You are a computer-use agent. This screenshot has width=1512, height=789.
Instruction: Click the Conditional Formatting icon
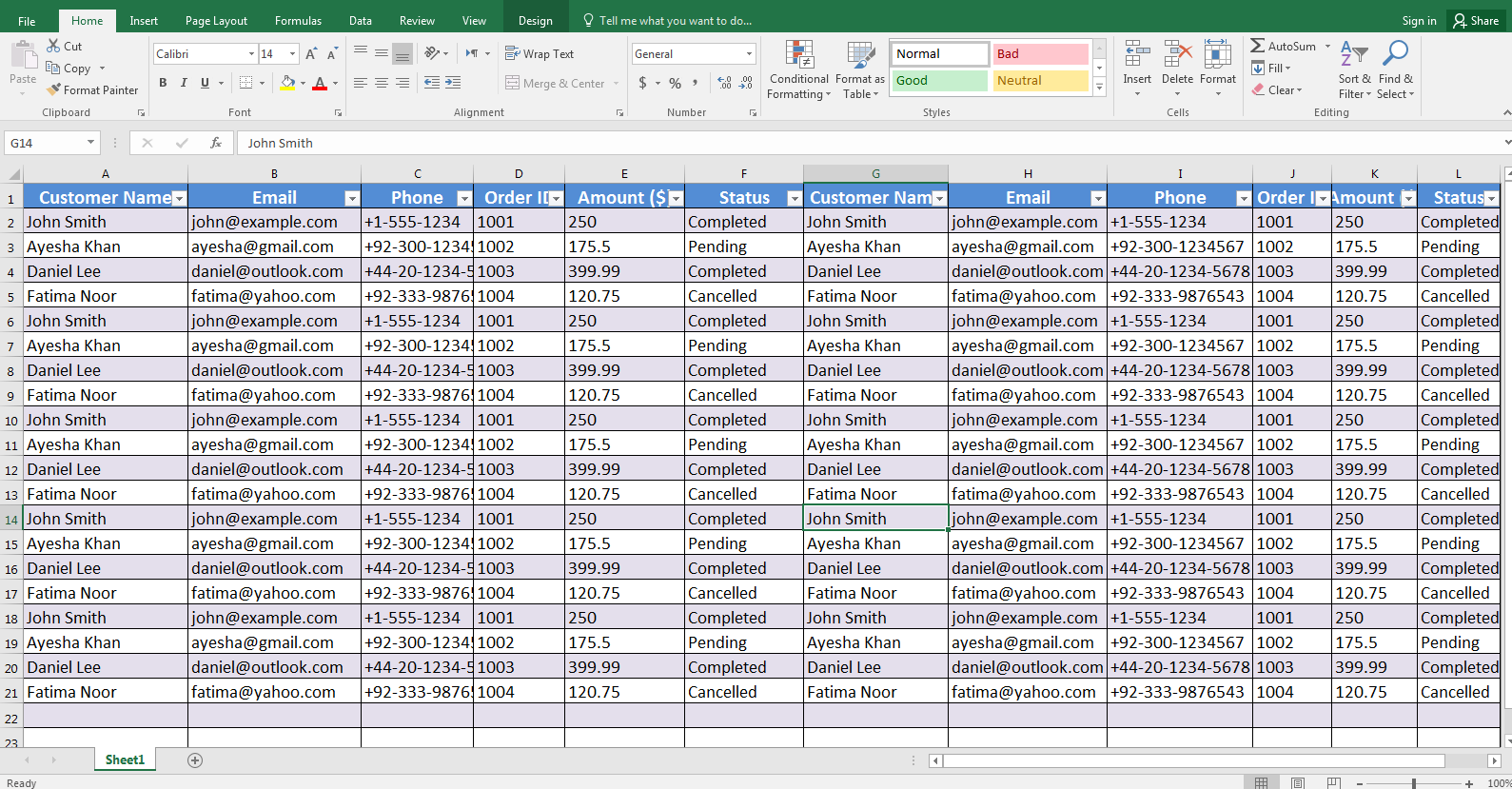tap(798, 56)
